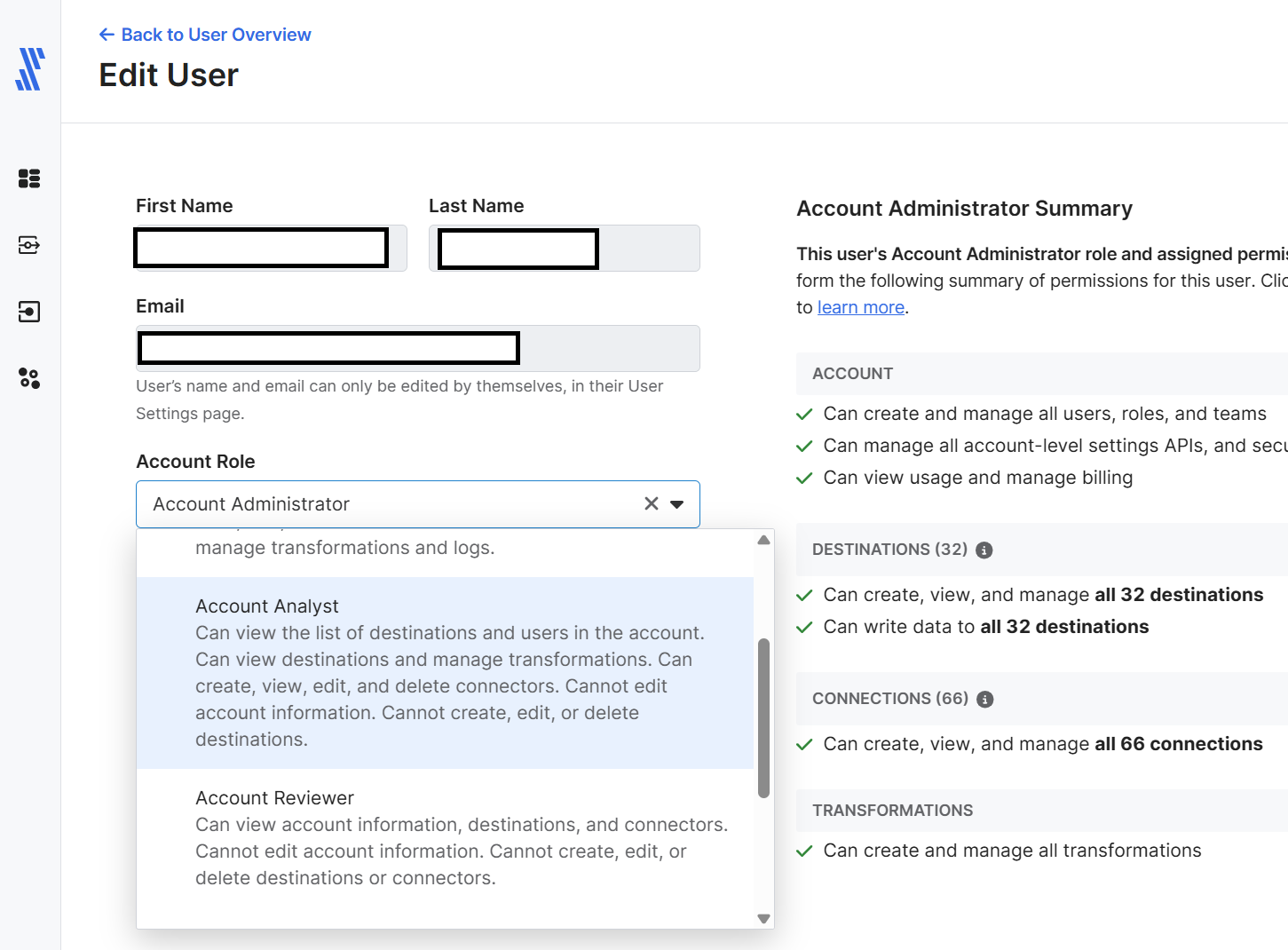Click the First Name input field

(271, 249)
